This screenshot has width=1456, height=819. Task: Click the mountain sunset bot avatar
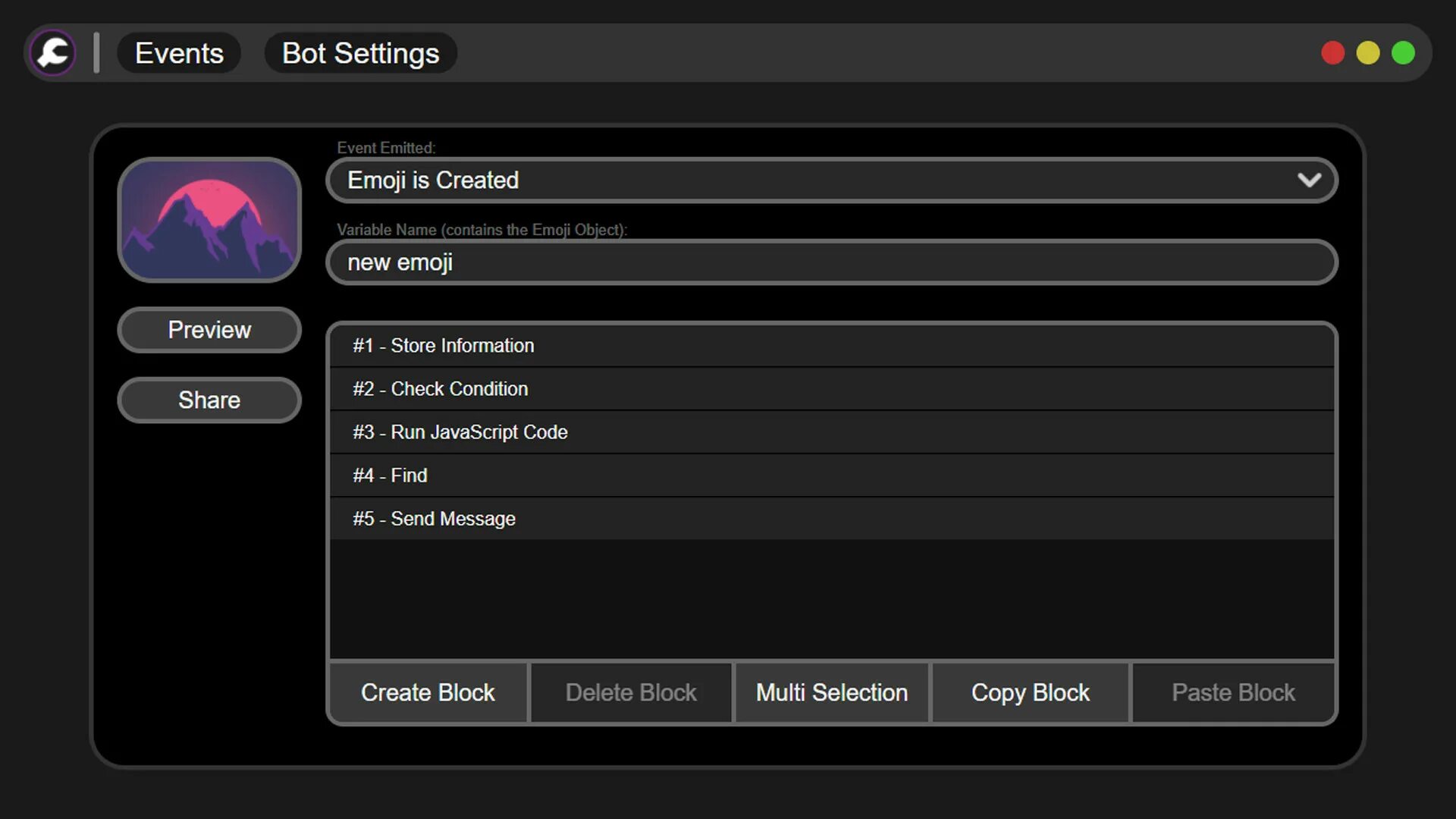(x=209, y=220)
